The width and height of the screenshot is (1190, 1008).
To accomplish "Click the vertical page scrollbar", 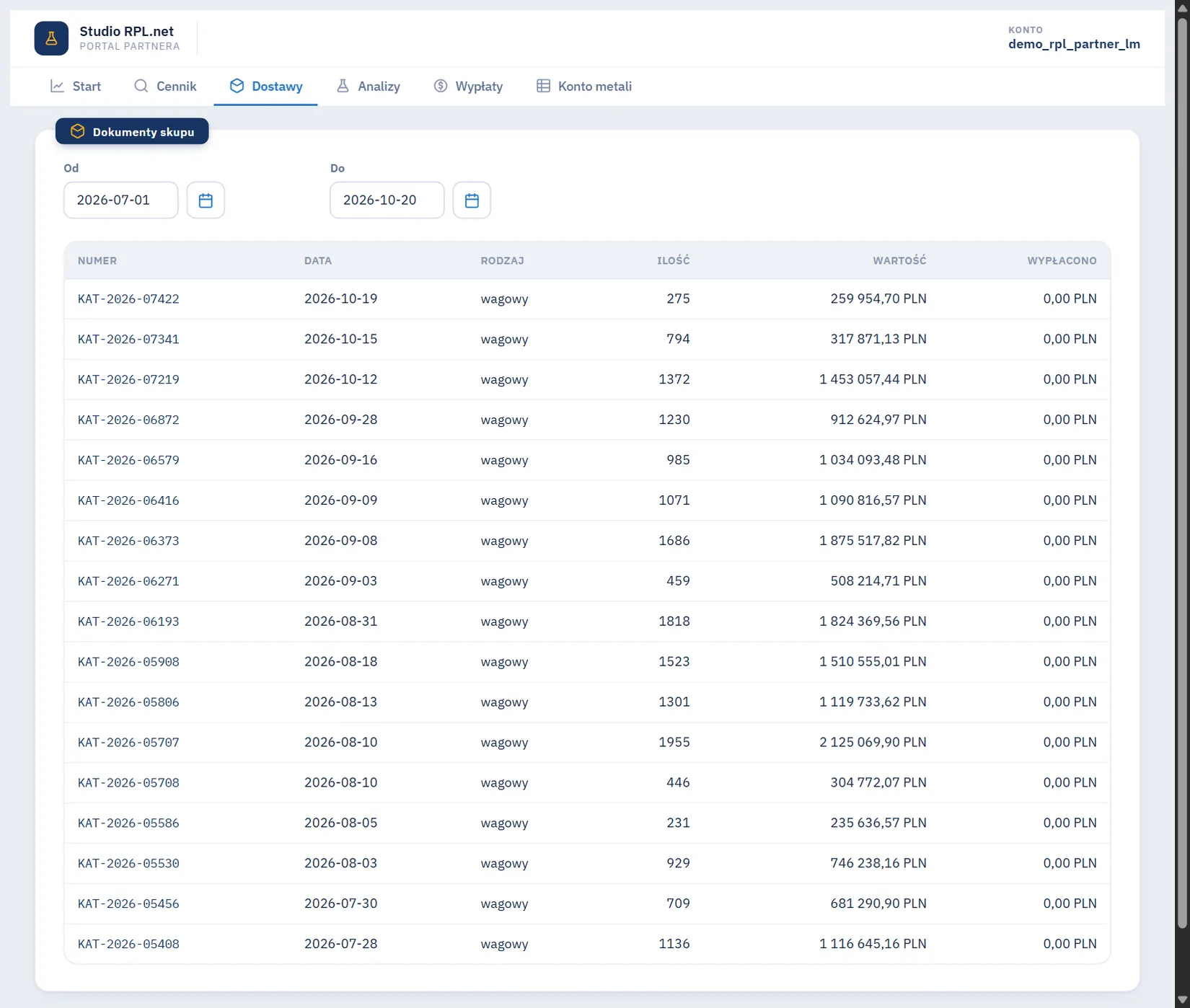I will click(1182, 472).
